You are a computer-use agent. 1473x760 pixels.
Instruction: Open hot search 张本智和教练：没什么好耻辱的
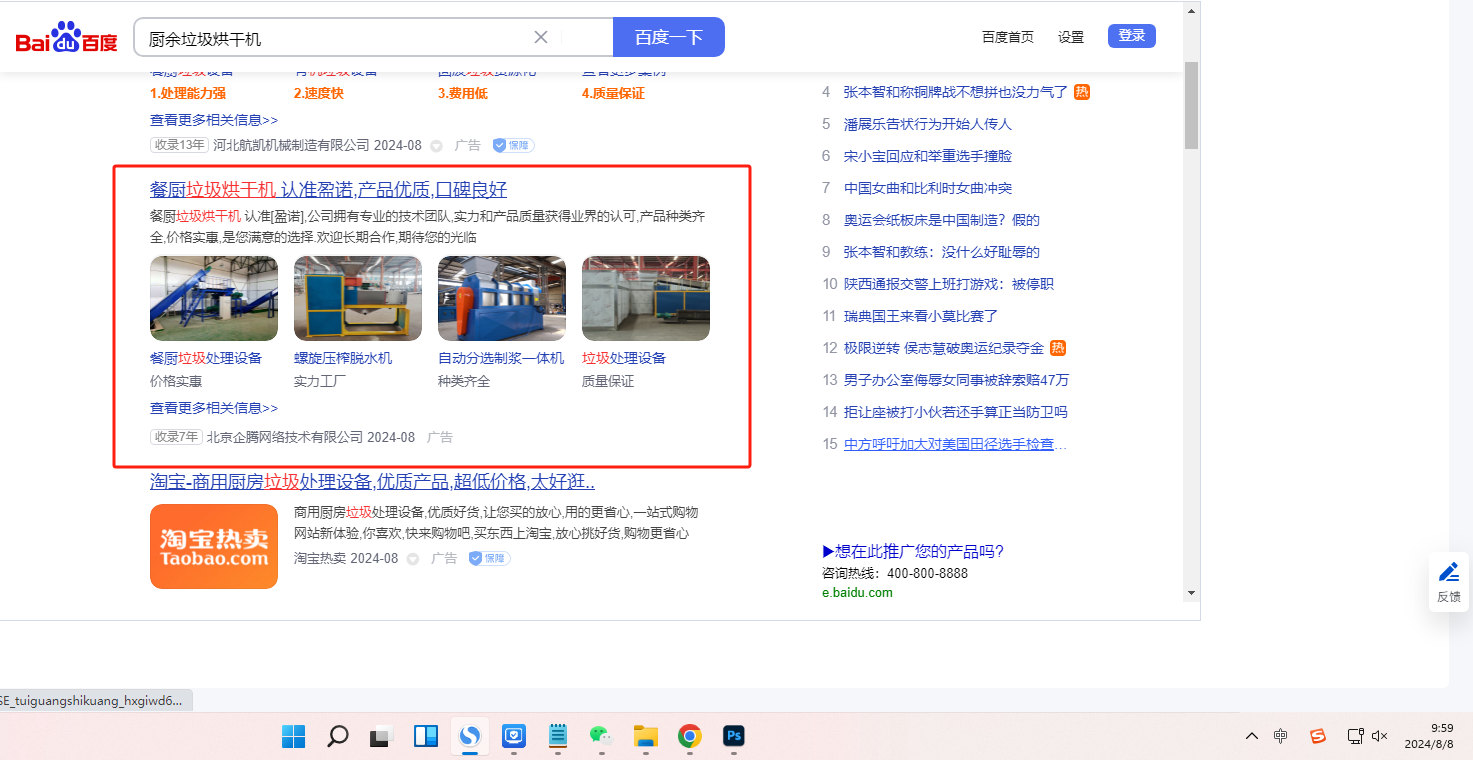[942, 252]
